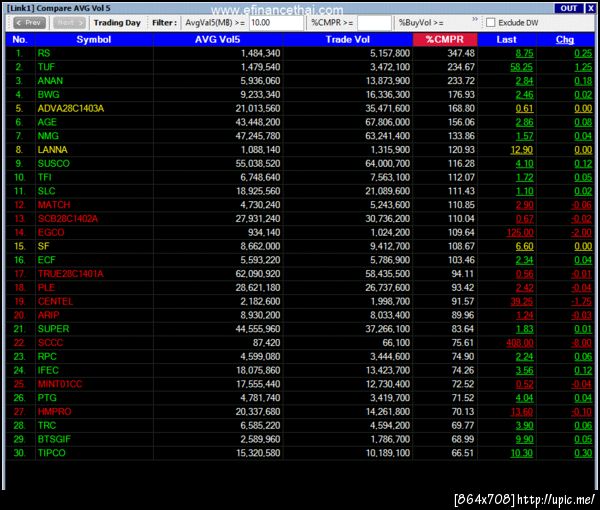The width and height of the screenshot is (600, 510).
Task: Select the ANAN symbol
Action: coord(50,81)
